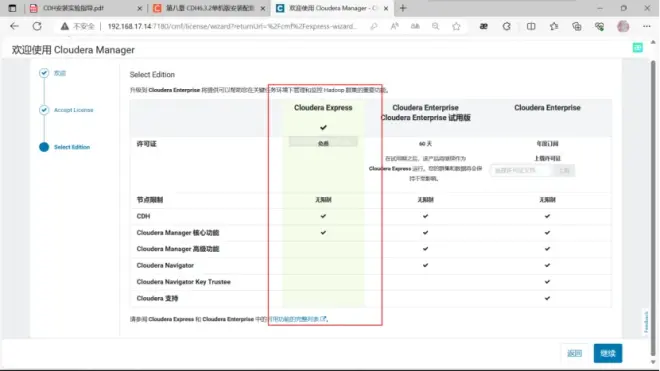Image resolution: width=660 pixels, height=371 pixels.
Task: Reload the page with the Refresh icon
Action: 37,26
